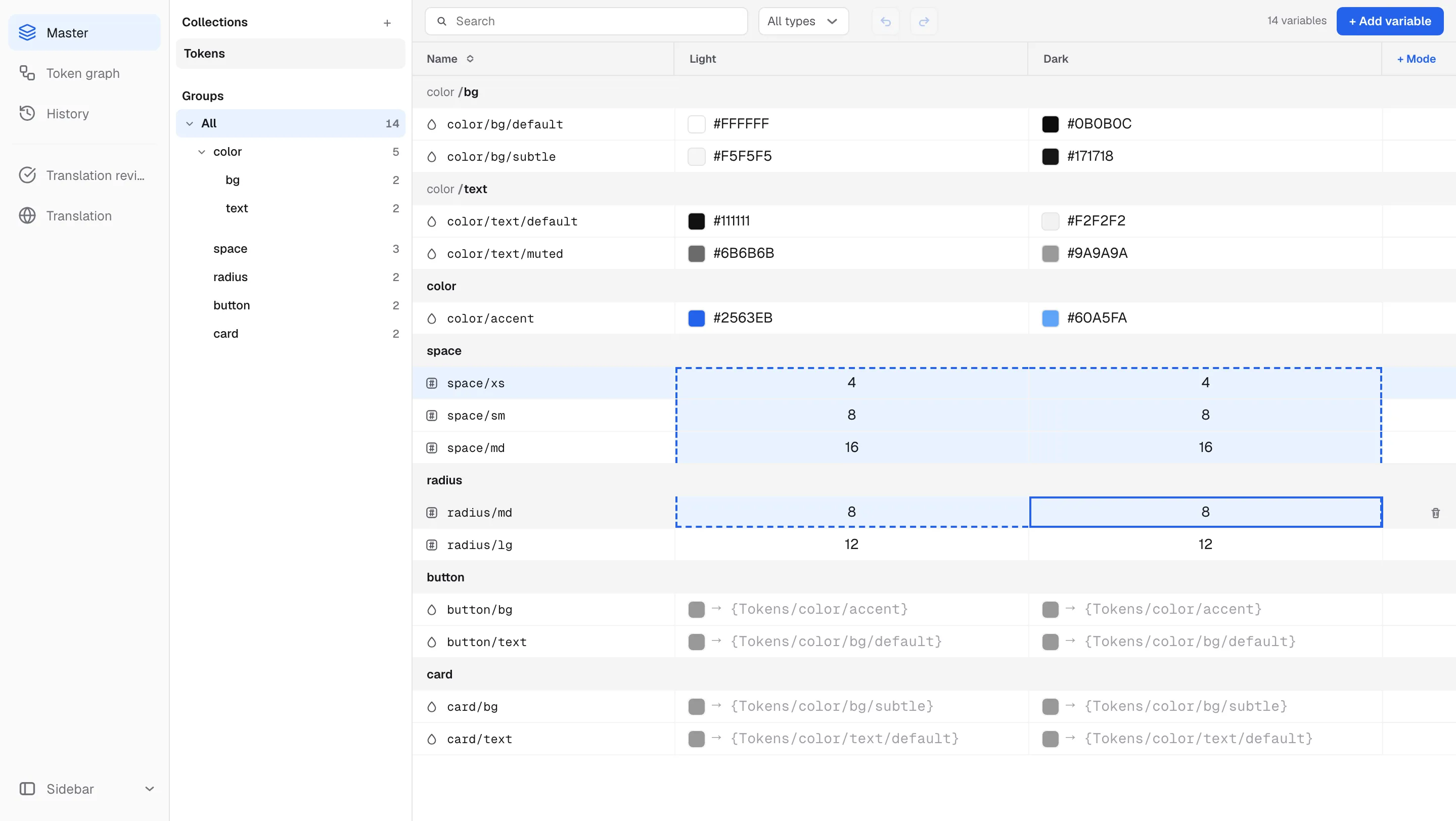
Task: Select radius/lg Dark value 12
Action: (x=1205, y=544)
